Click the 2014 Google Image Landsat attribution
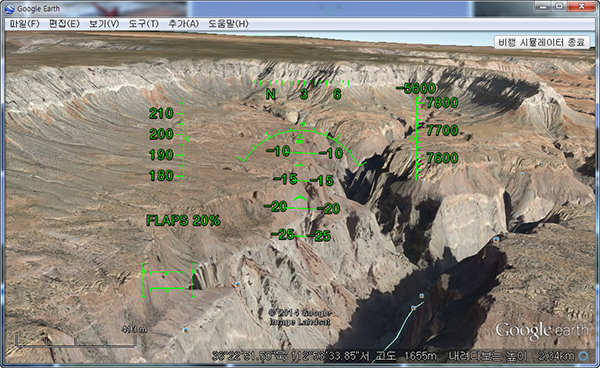Viewport: 600px width, 368px height. 300,318
